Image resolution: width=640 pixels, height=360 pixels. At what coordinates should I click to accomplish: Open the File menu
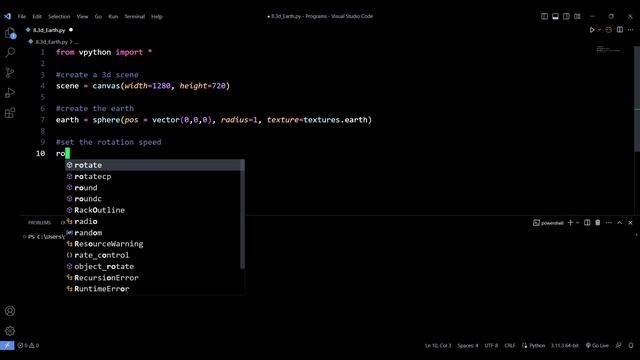[22, 17]
